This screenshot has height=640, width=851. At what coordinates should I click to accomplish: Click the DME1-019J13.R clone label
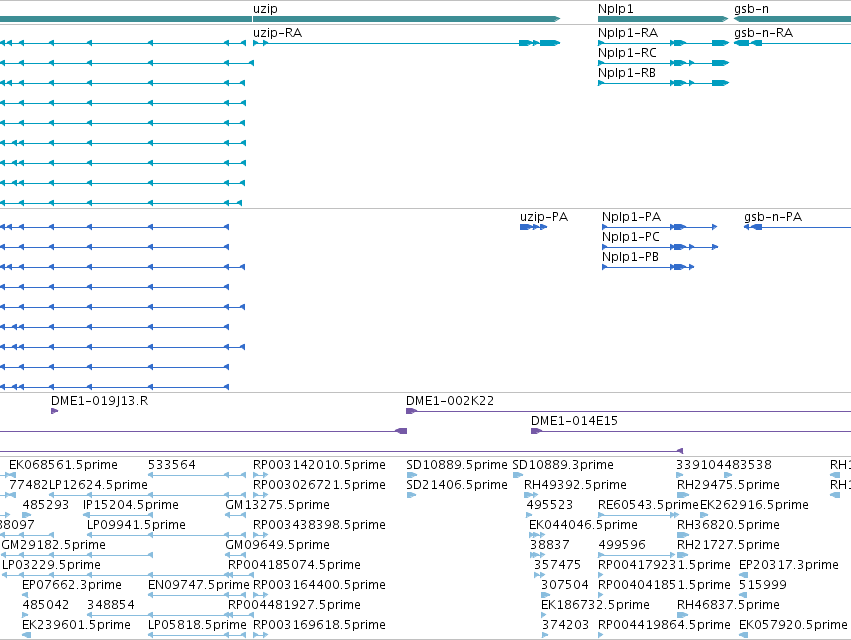point(99,401)
